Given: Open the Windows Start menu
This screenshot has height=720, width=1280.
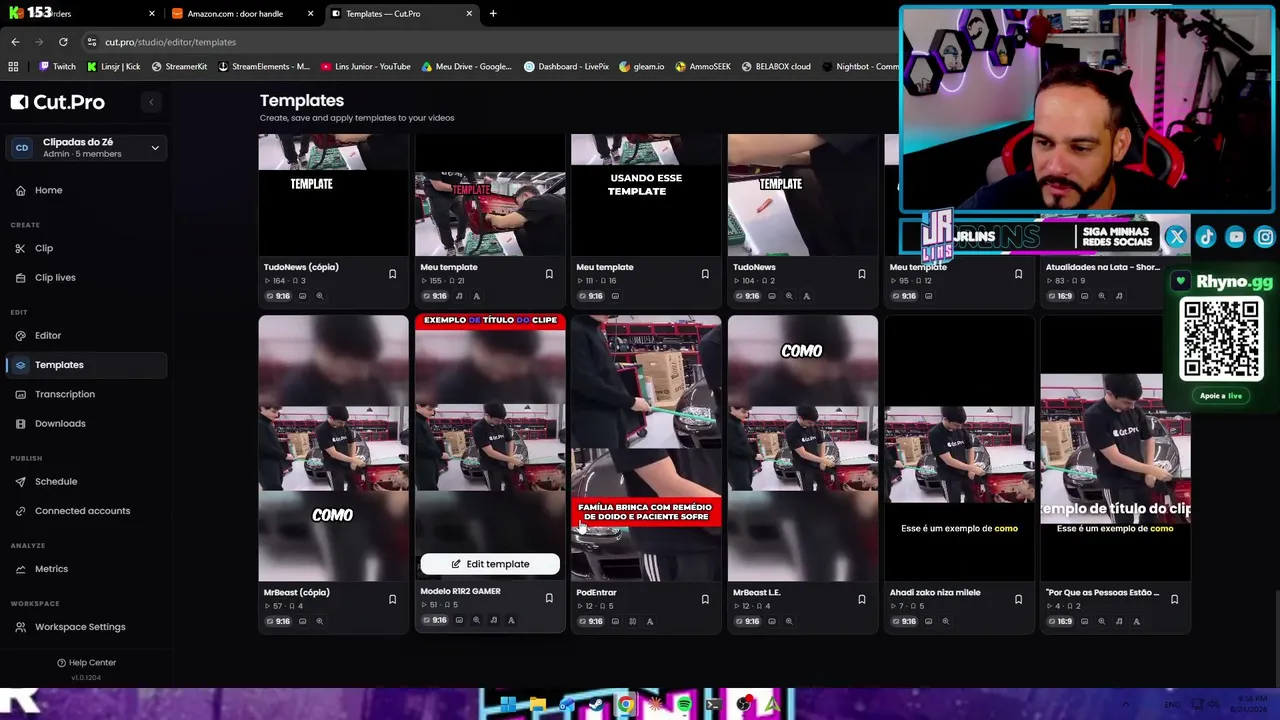Looking at the screenshot, I should pyautogui.click(x=508, y=705).
